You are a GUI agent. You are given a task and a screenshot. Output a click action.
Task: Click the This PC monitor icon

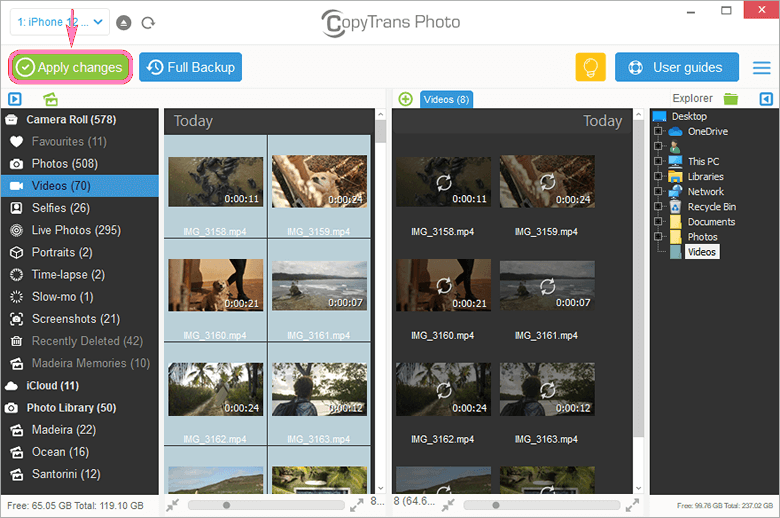(x=676, y=161)
